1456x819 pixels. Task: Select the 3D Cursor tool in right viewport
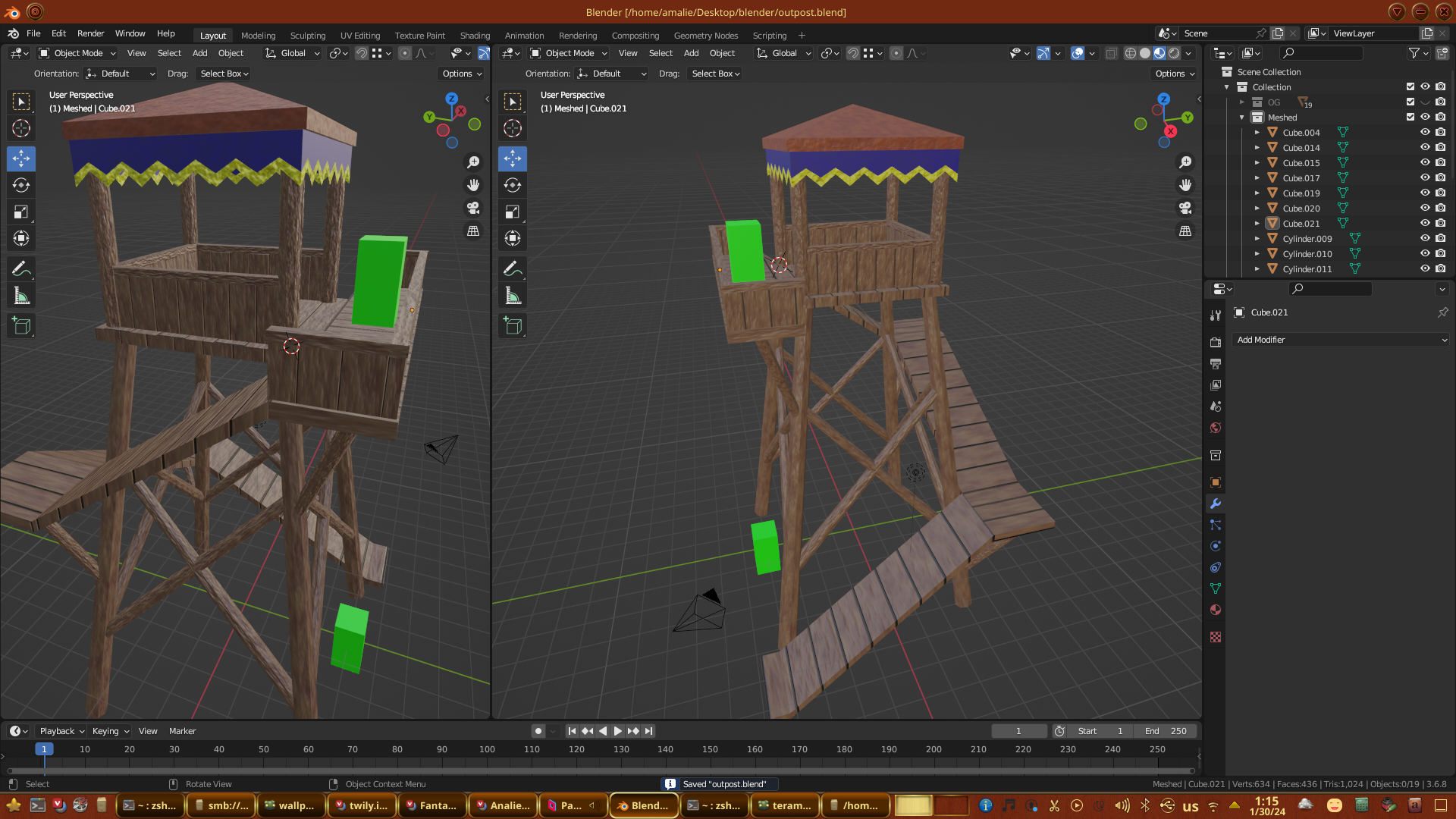click(x=513, y=128)
